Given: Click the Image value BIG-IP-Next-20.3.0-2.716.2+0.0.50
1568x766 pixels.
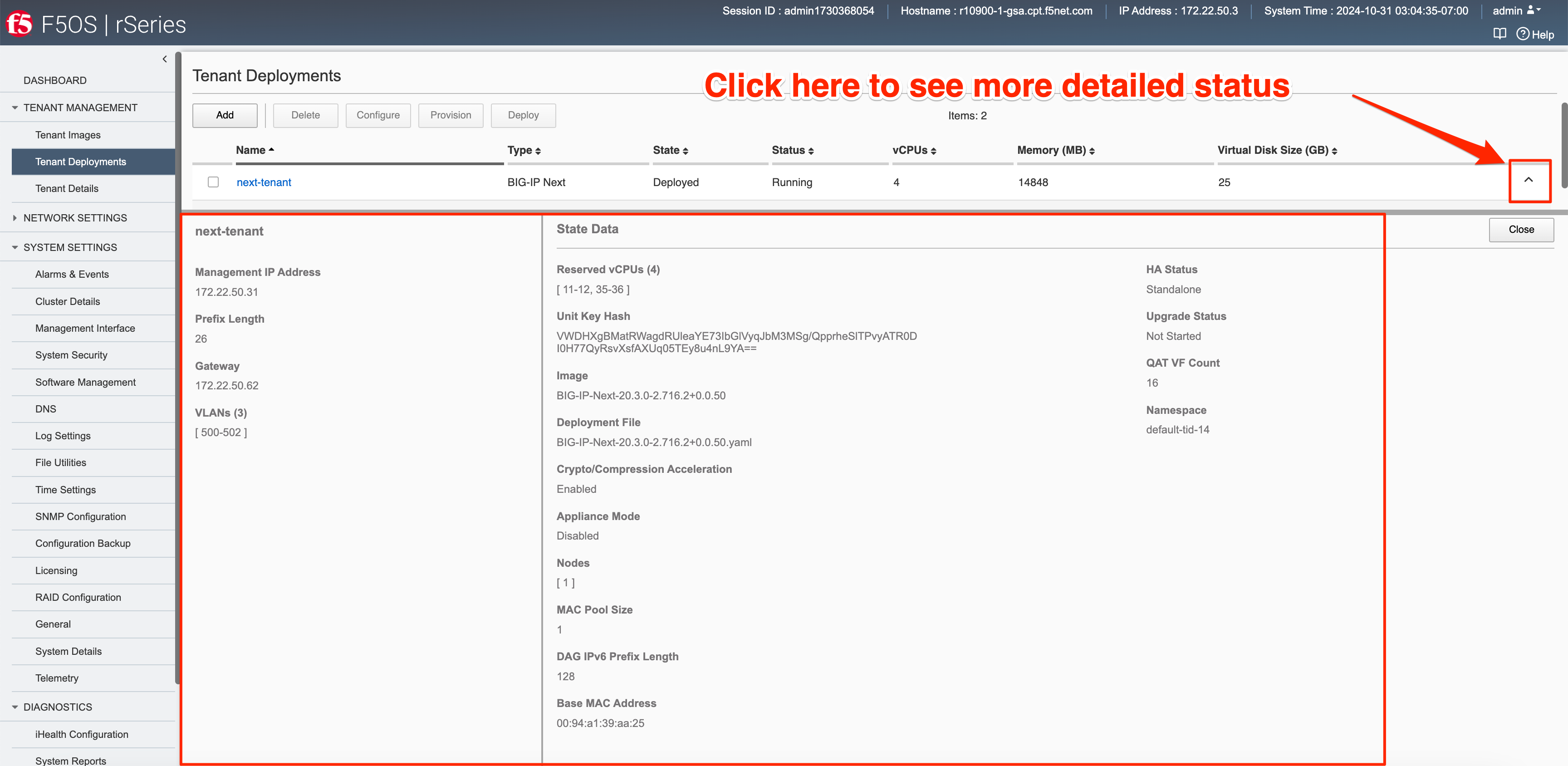Looking at the screenshot, I should (641, 396).
